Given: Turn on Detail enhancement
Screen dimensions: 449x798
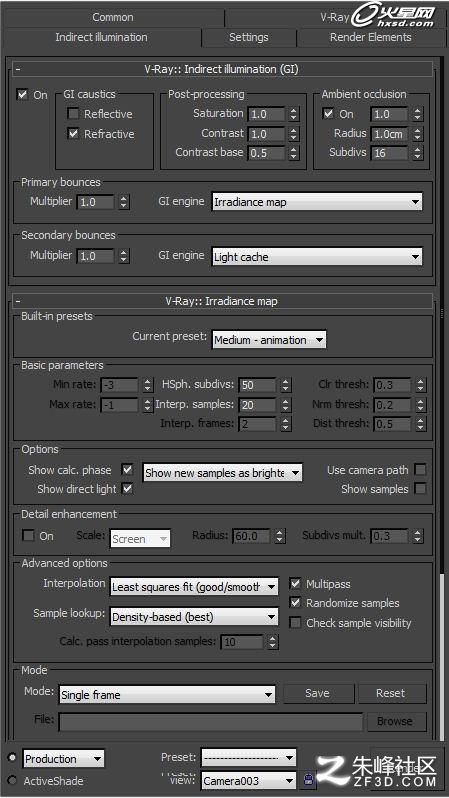Looking at the screenshot, I should point(29,535).
